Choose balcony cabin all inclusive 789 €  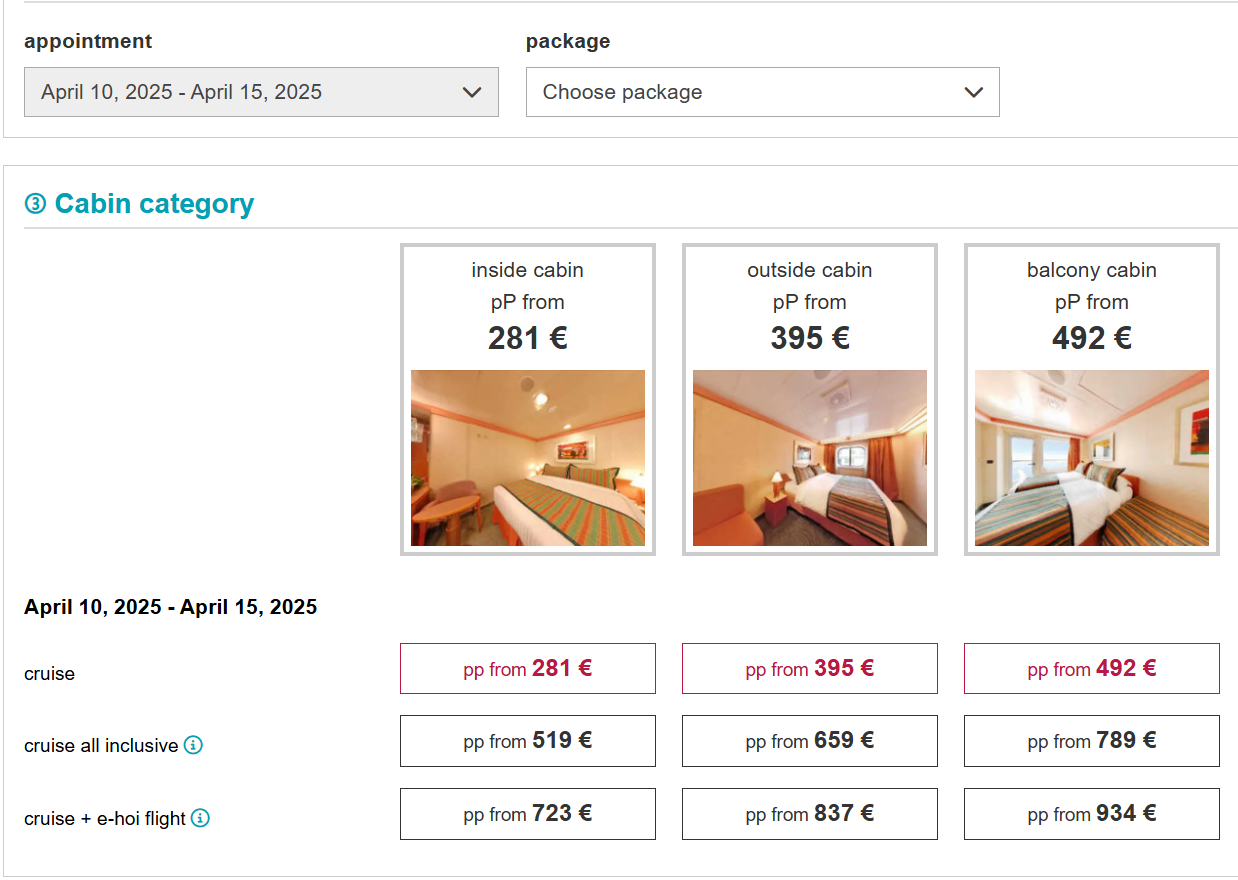tap(1092, 741)
